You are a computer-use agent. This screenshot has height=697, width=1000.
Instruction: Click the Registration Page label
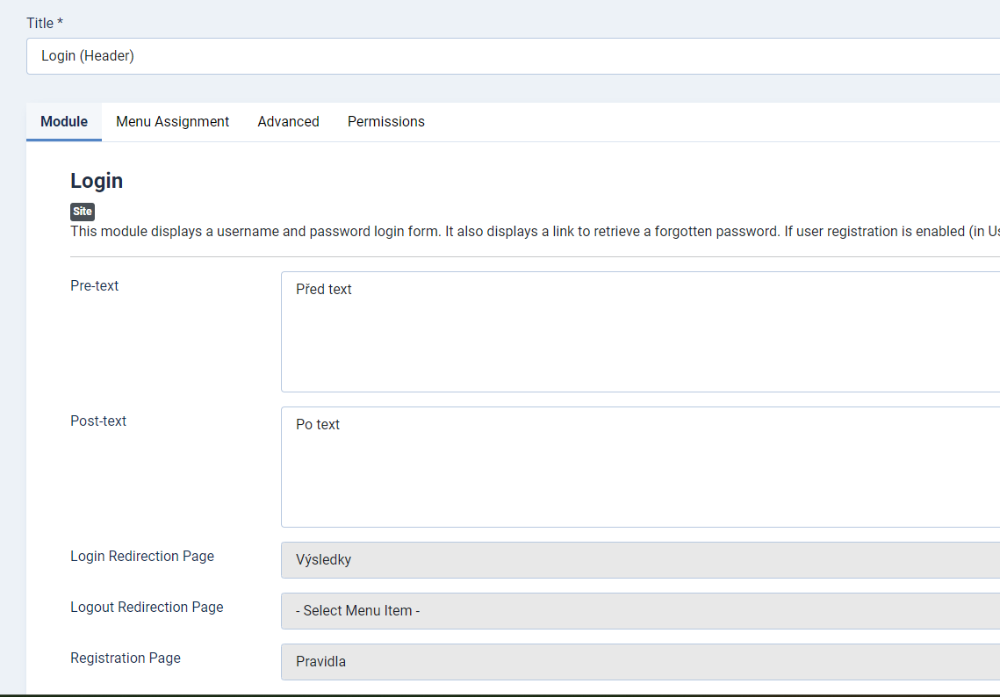(125, 658)
